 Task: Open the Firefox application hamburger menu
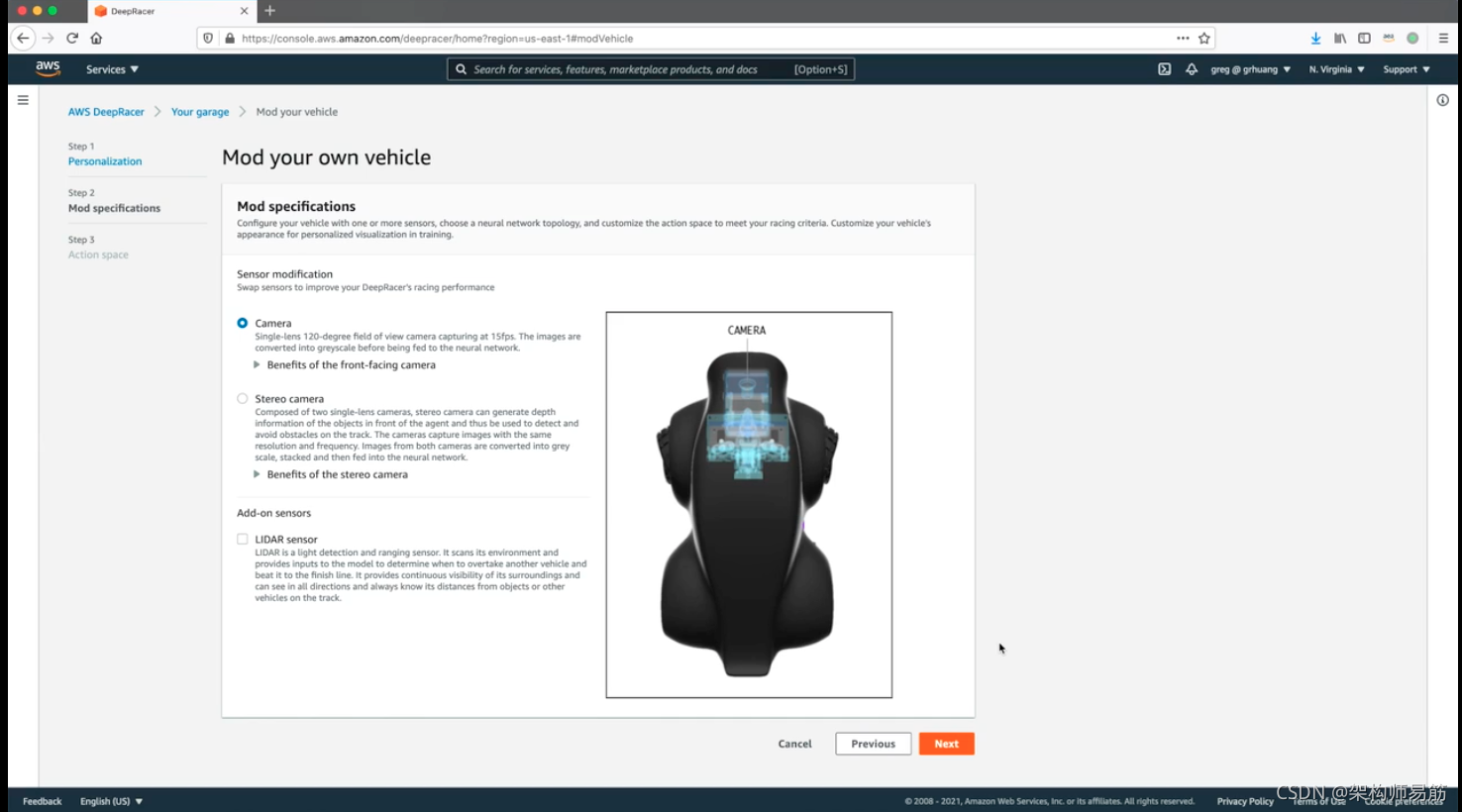1443,38
